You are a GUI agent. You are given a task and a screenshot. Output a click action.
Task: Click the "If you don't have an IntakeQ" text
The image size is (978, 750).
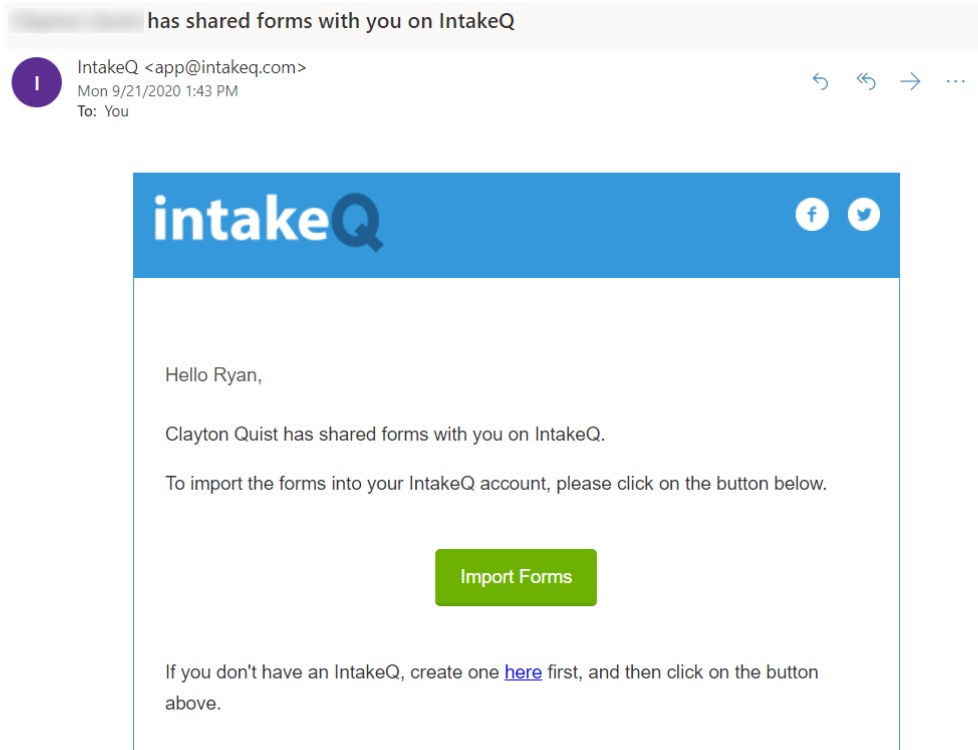coord(491,687)
